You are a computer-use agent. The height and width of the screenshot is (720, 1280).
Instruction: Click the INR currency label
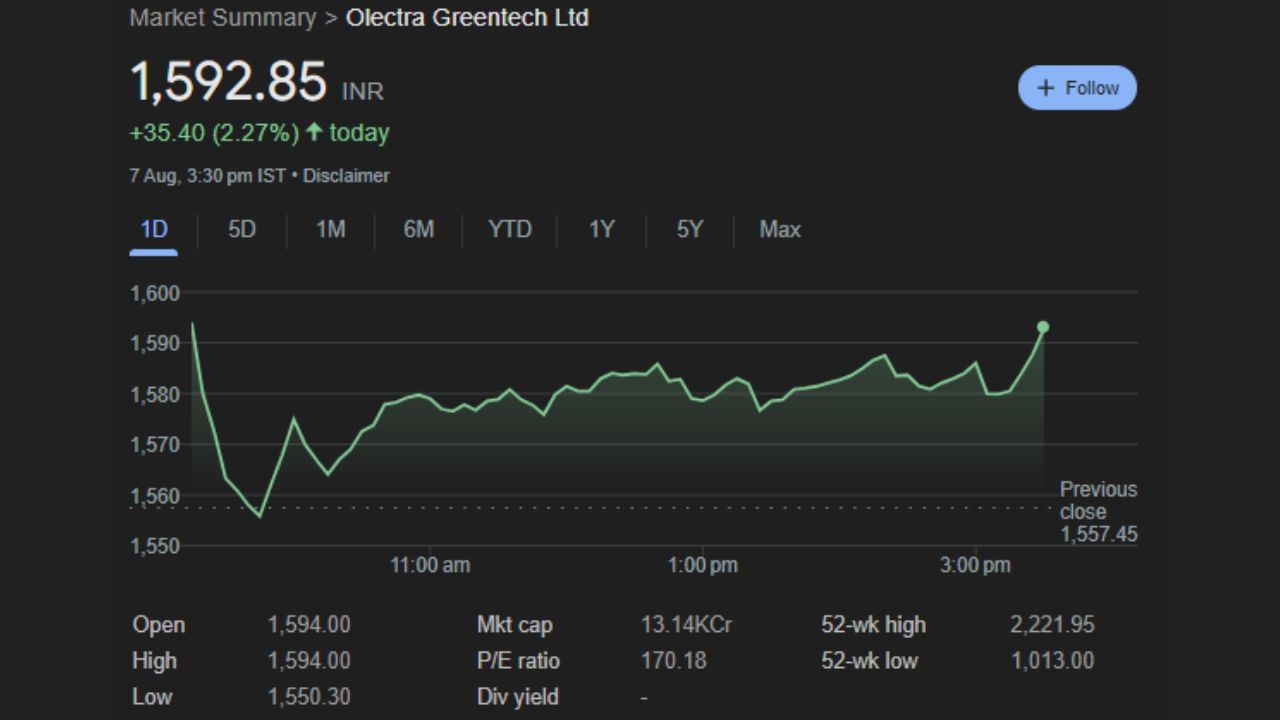(363, 92)
